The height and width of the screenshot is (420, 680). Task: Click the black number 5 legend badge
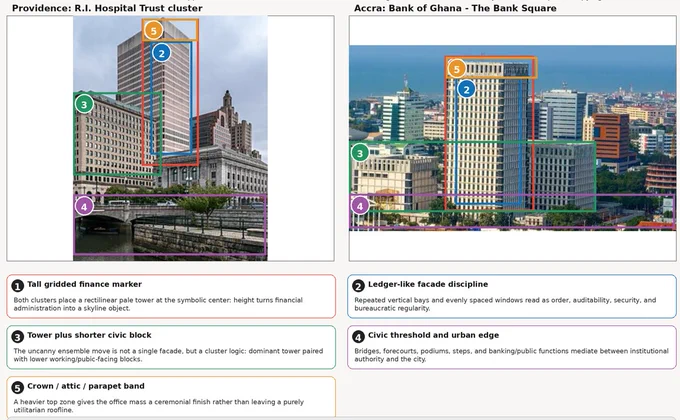tap(17, 387)
